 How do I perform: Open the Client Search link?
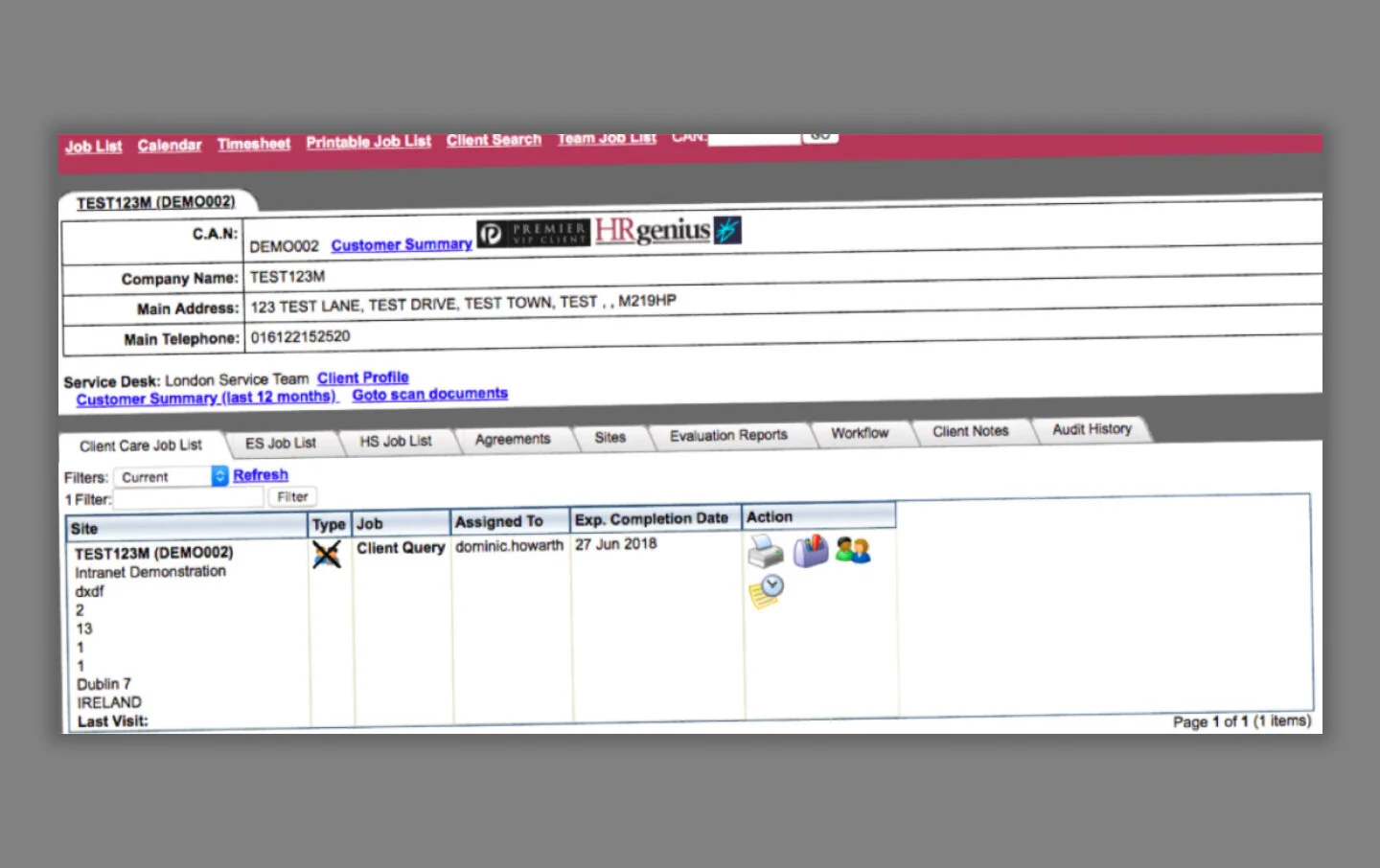pyautogui.click(x=494, y=140)
